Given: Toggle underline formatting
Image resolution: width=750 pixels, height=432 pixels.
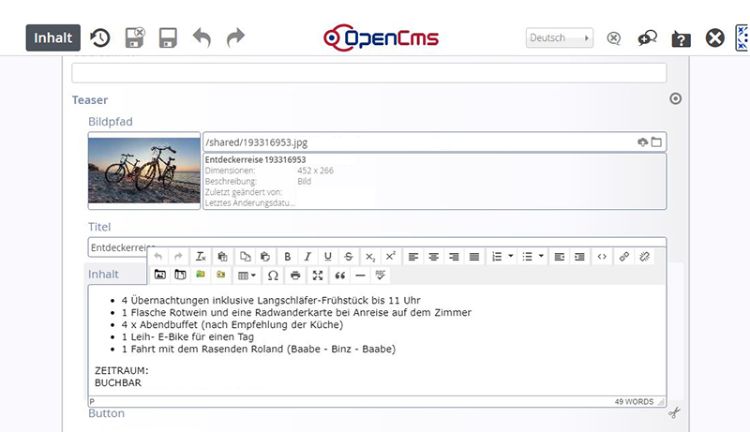Looking at the screenshot, I should point(328,256).
